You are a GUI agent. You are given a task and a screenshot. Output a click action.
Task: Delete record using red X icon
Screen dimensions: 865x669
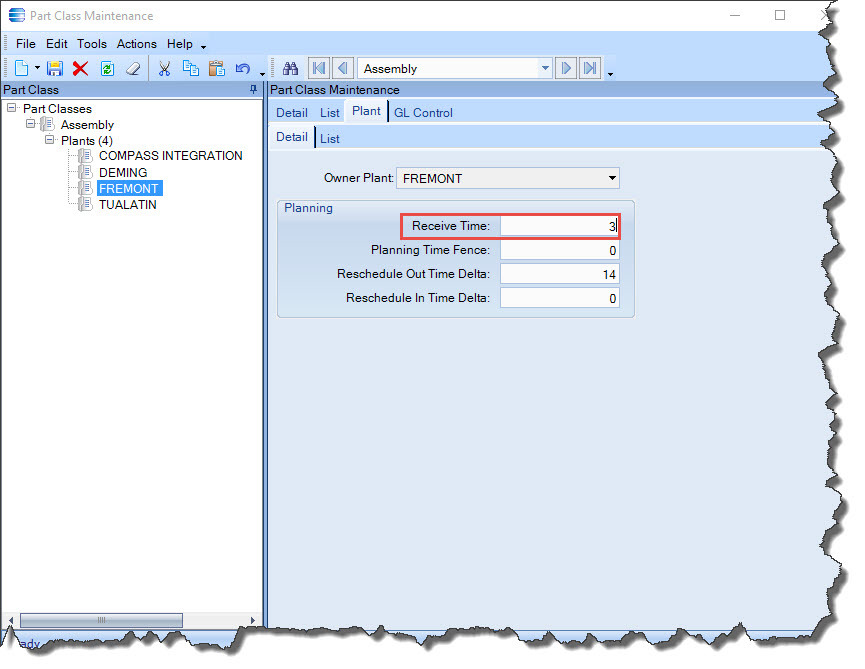(81, 68)
